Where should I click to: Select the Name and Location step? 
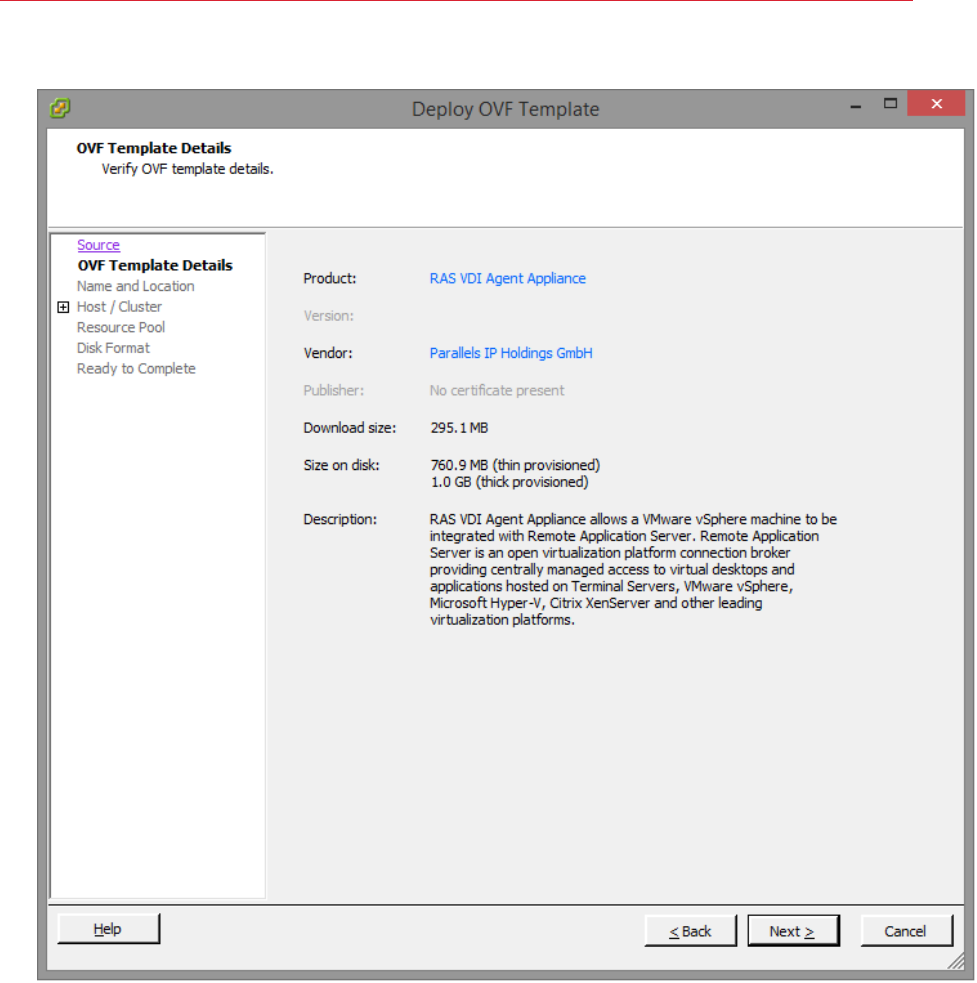click(135, 286)
